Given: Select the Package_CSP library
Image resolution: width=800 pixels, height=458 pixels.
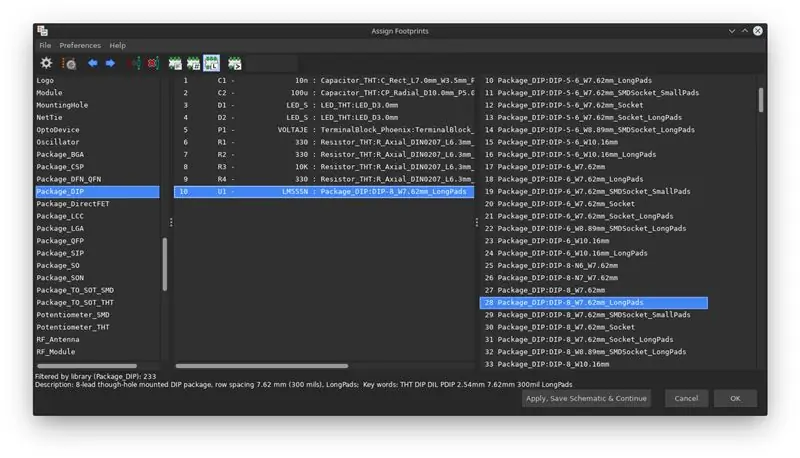Looking at the screenshot, I should 97,167.
